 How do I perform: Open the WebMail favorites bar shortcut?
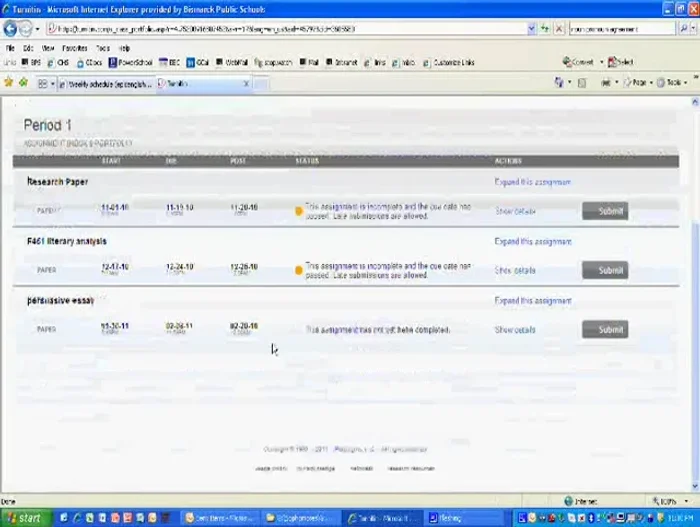(x=236, y=62)
